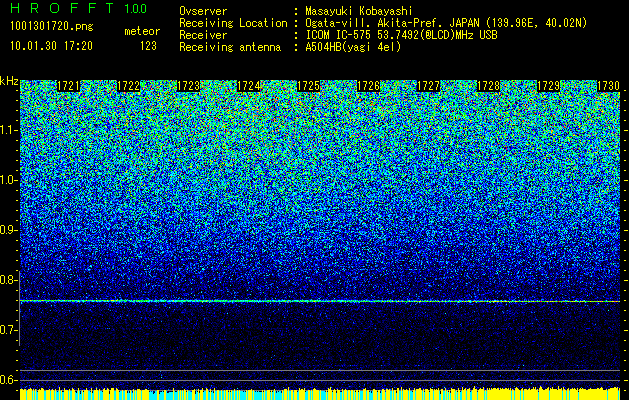Click the 1721 time marker
The width and height of the screenshot is (629, 400).
click(x=68, y=86)
